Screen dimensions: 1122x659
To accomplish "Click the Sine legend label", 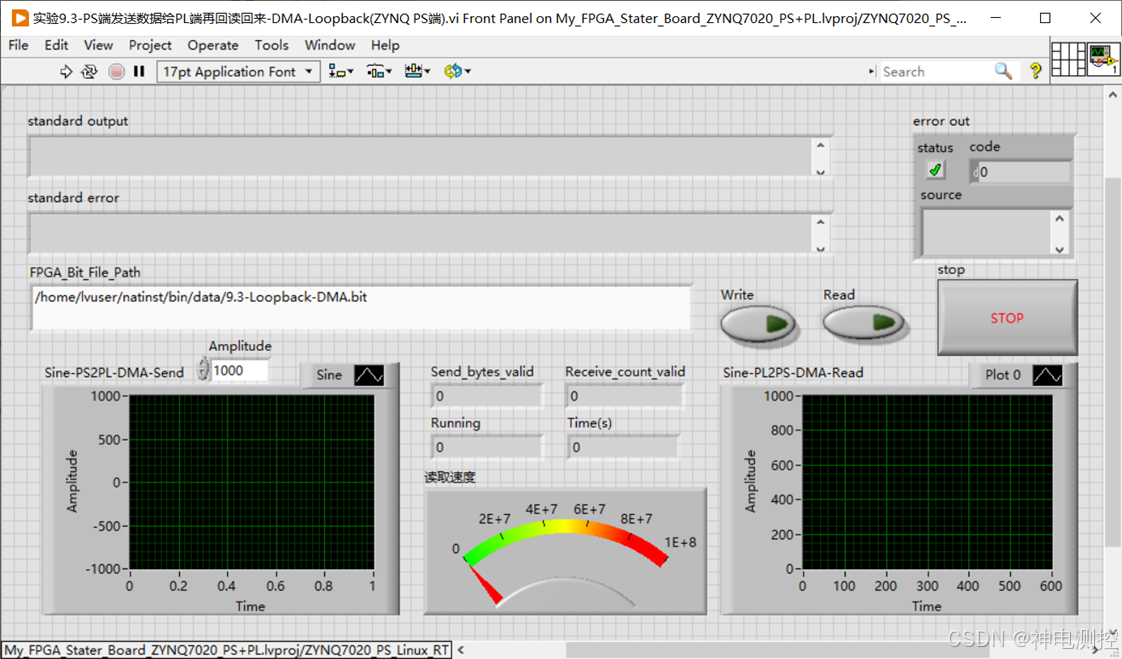I will [x=329, y=375].
